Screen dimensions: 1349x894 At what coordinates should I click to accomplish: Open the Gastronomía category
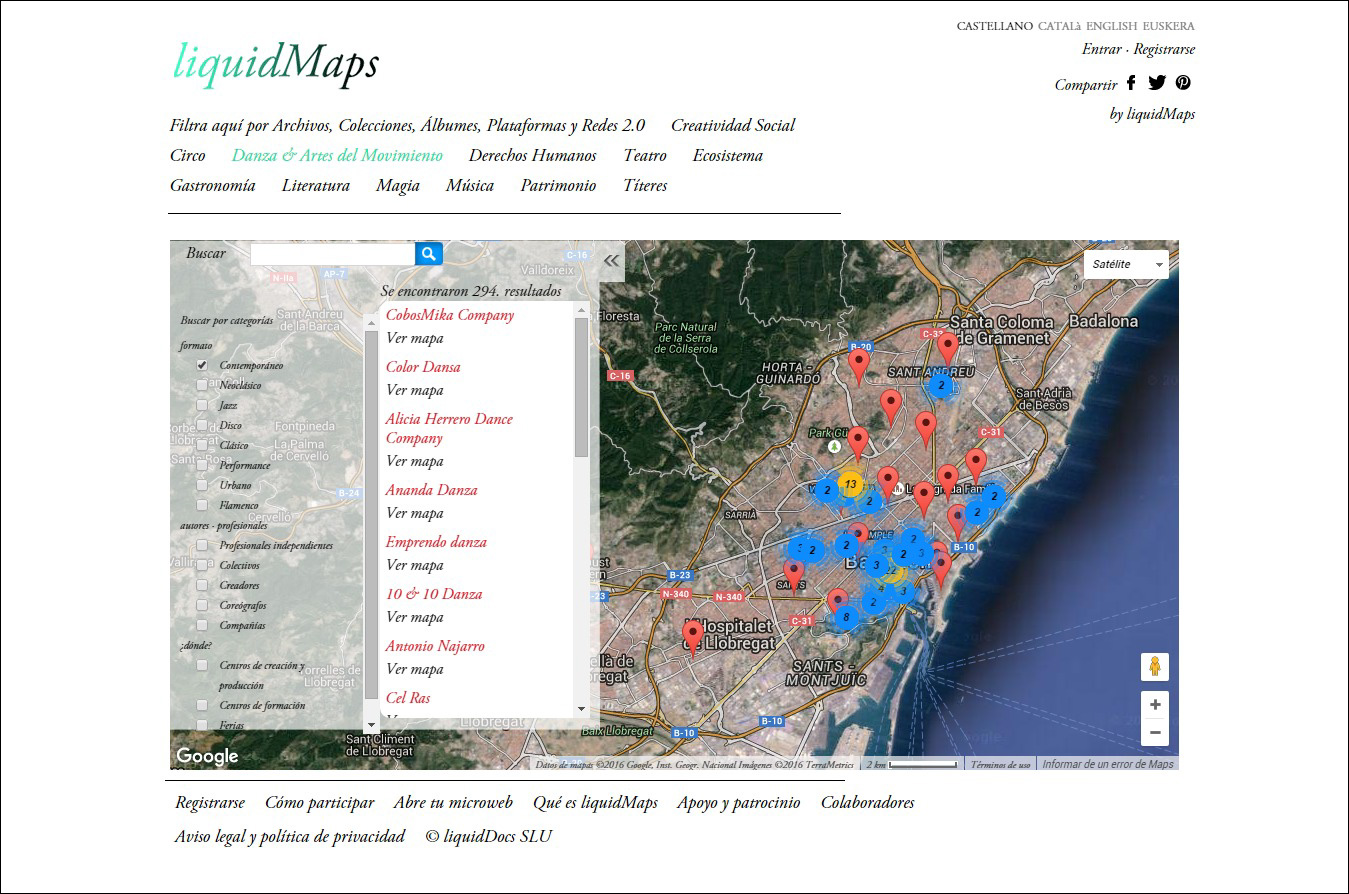pyautogui.click(x=213, y=185)
